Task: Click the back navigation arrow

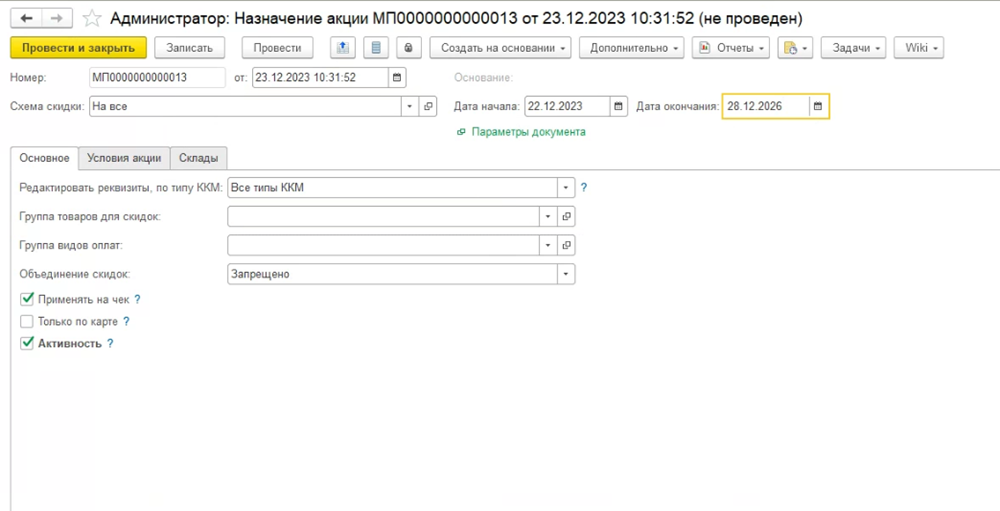Action: coord(27,19)
